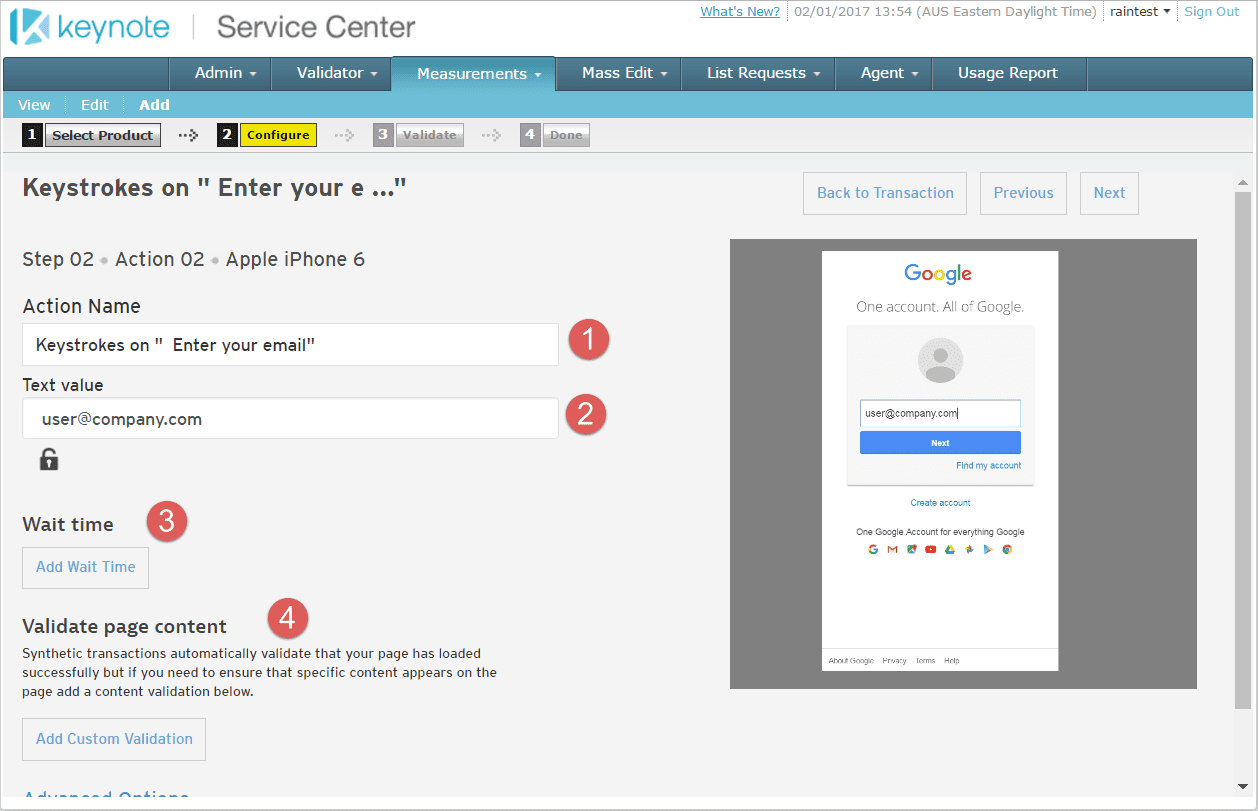This screenshot has width=1258, height=811.
Task: Click Add Wait Time button
Action: tap(85, 567)
